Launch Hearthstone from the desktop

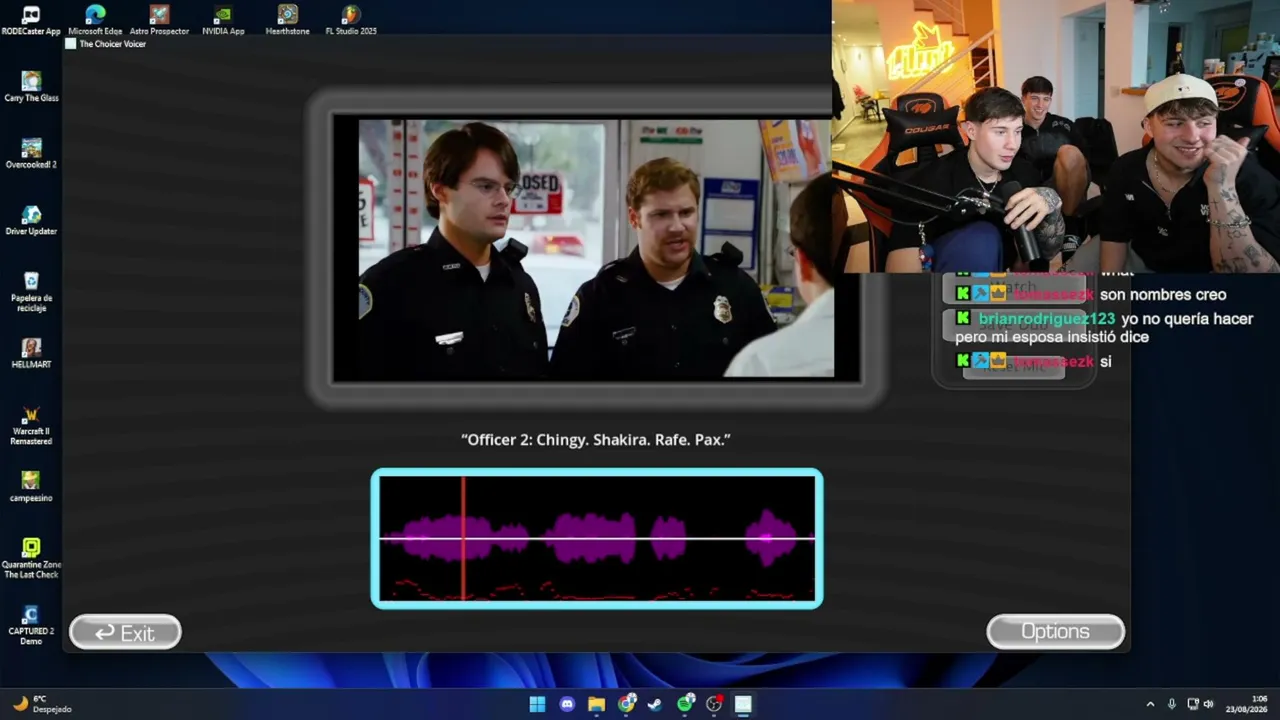(x=287, y=20)
